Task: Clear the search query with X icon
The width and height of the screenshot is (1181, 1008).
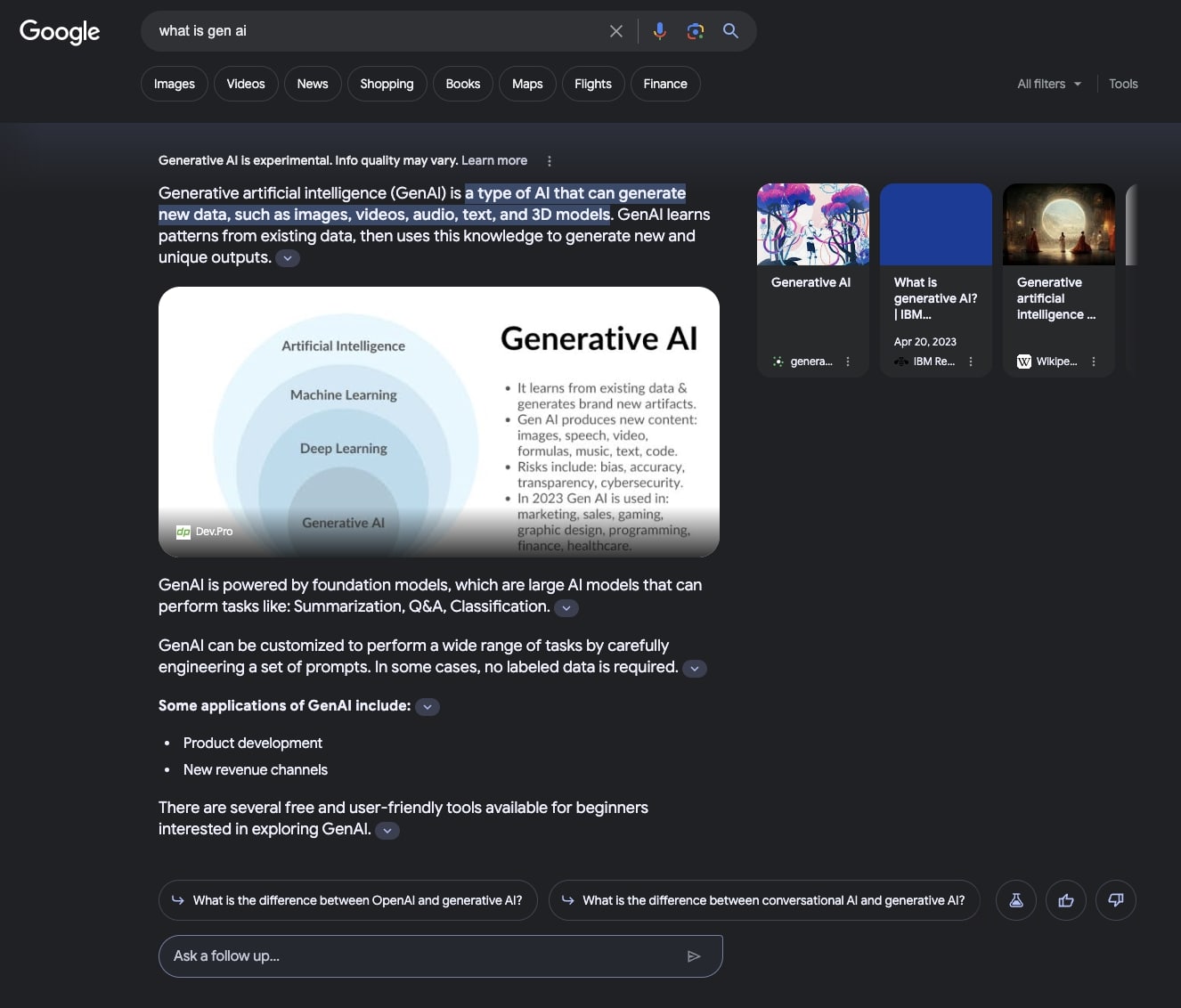Action: click(615, 31)
